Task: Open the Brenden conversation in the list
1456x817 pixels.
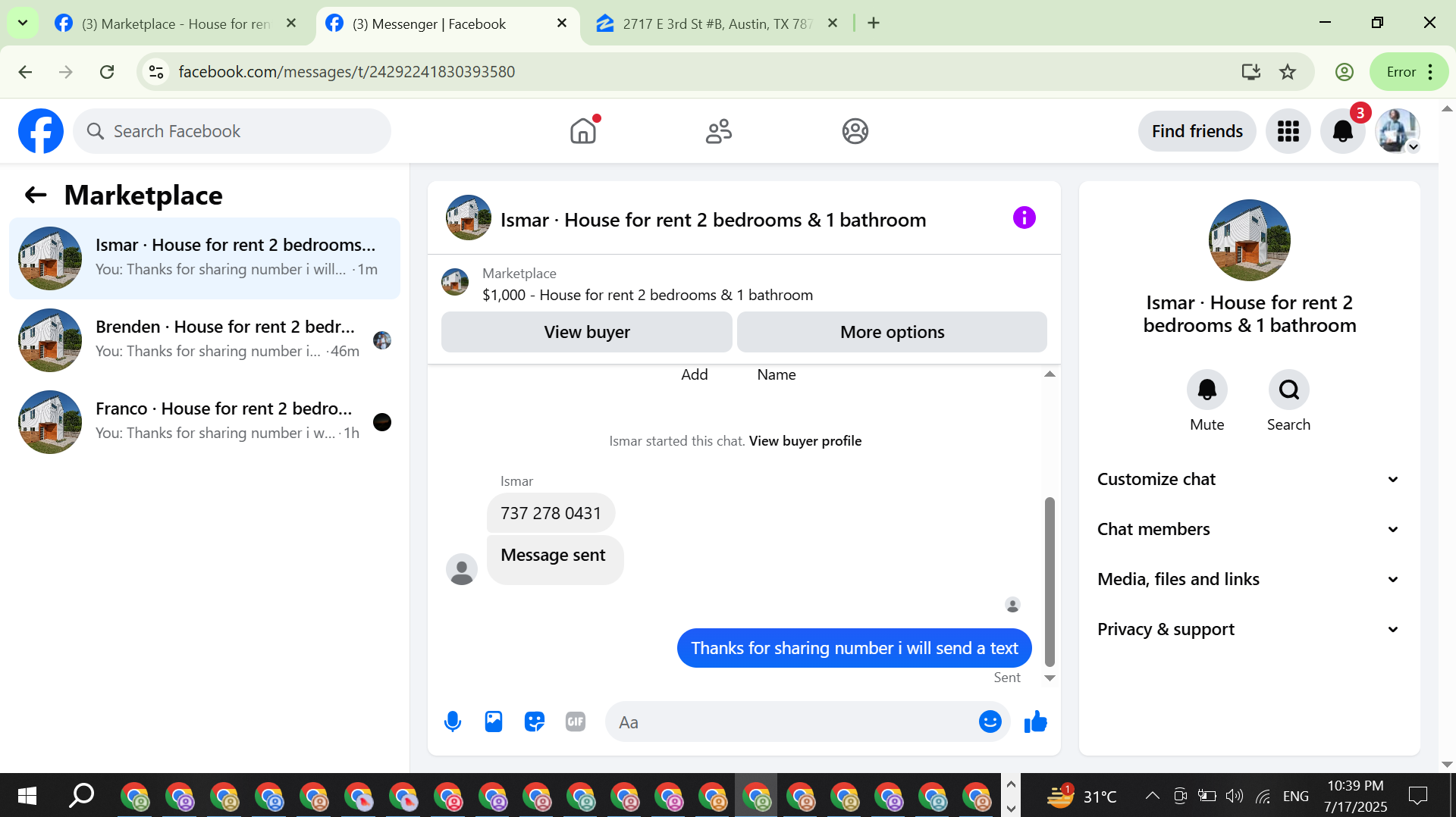Action: pos(205,340)
